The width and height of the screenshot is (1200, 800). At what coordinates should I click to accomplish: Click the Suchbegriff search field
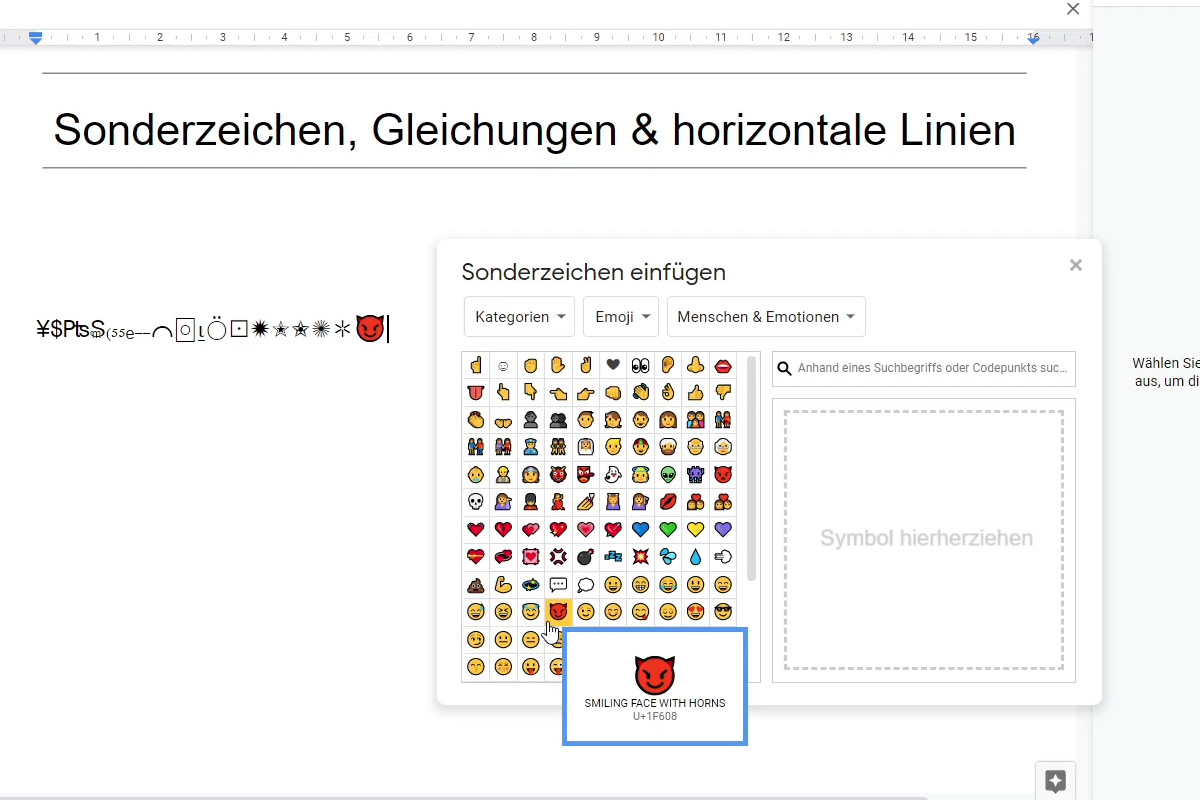(x=923, y=369)
